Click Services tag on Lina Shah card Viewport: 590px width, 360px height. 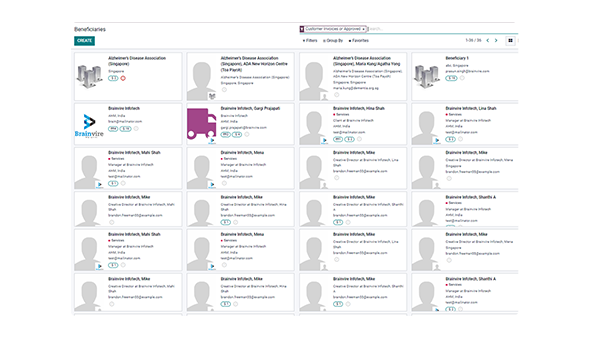tap(454, 114)
